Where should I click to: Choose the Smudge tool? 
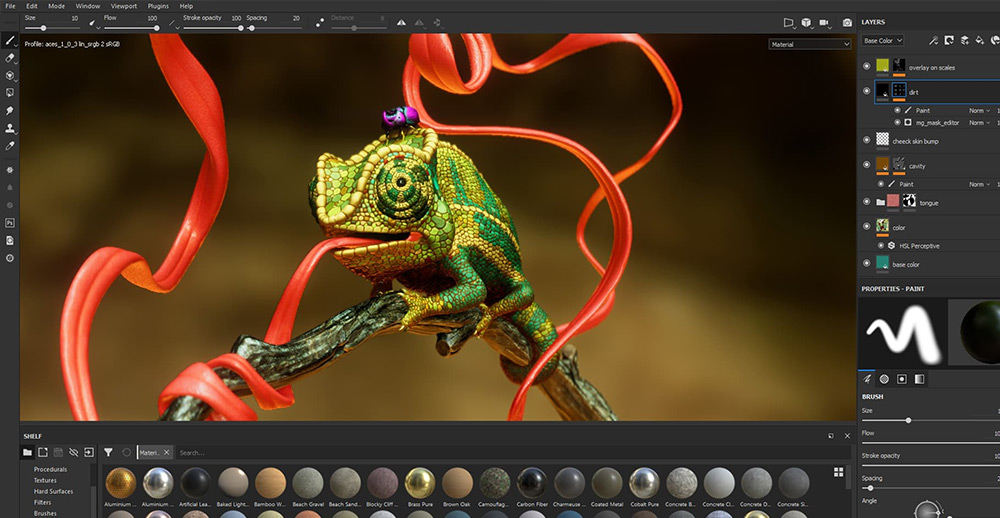9,110
